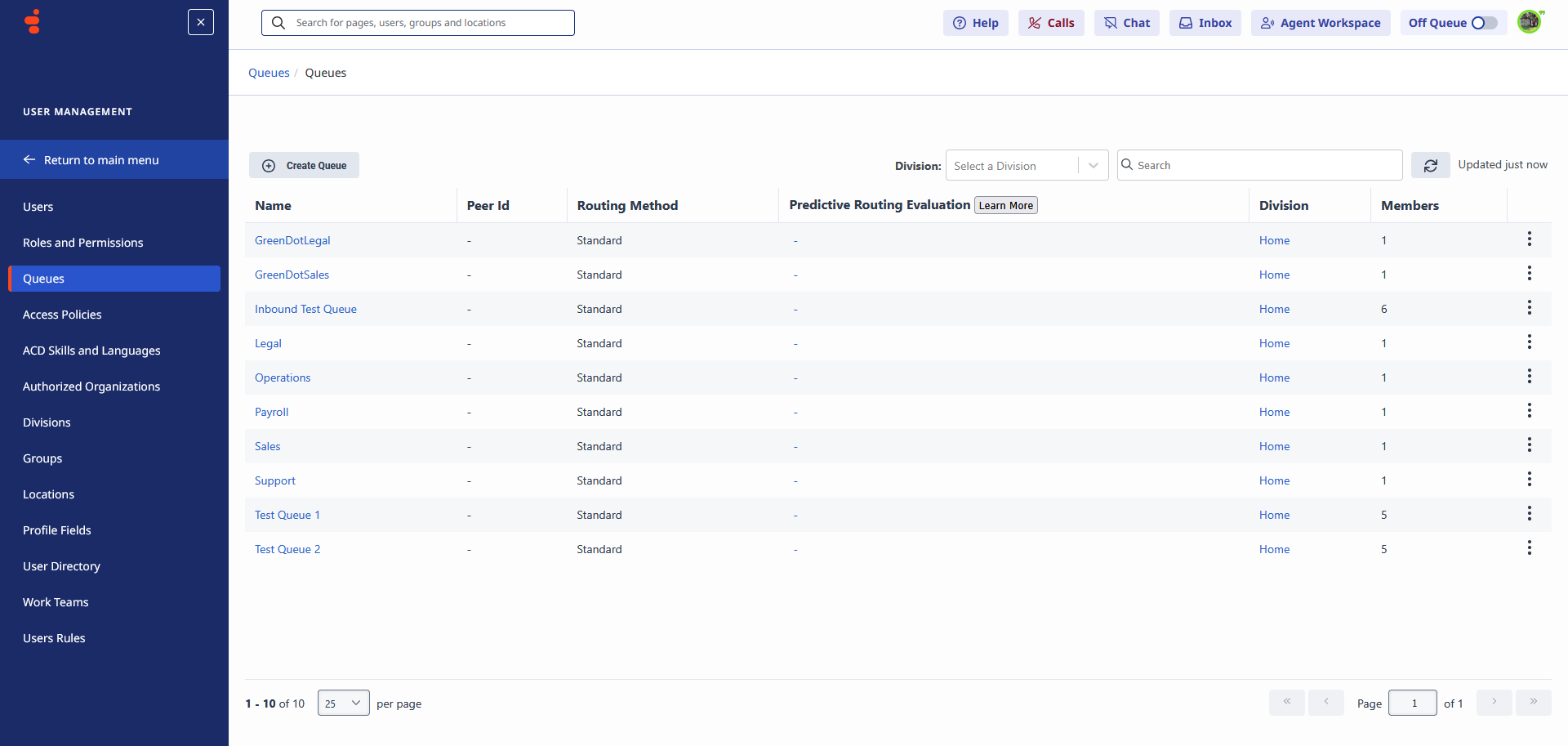The image size is (1568, 746).
Task: Open the items per page dropdown
Action: click(343, 702)
